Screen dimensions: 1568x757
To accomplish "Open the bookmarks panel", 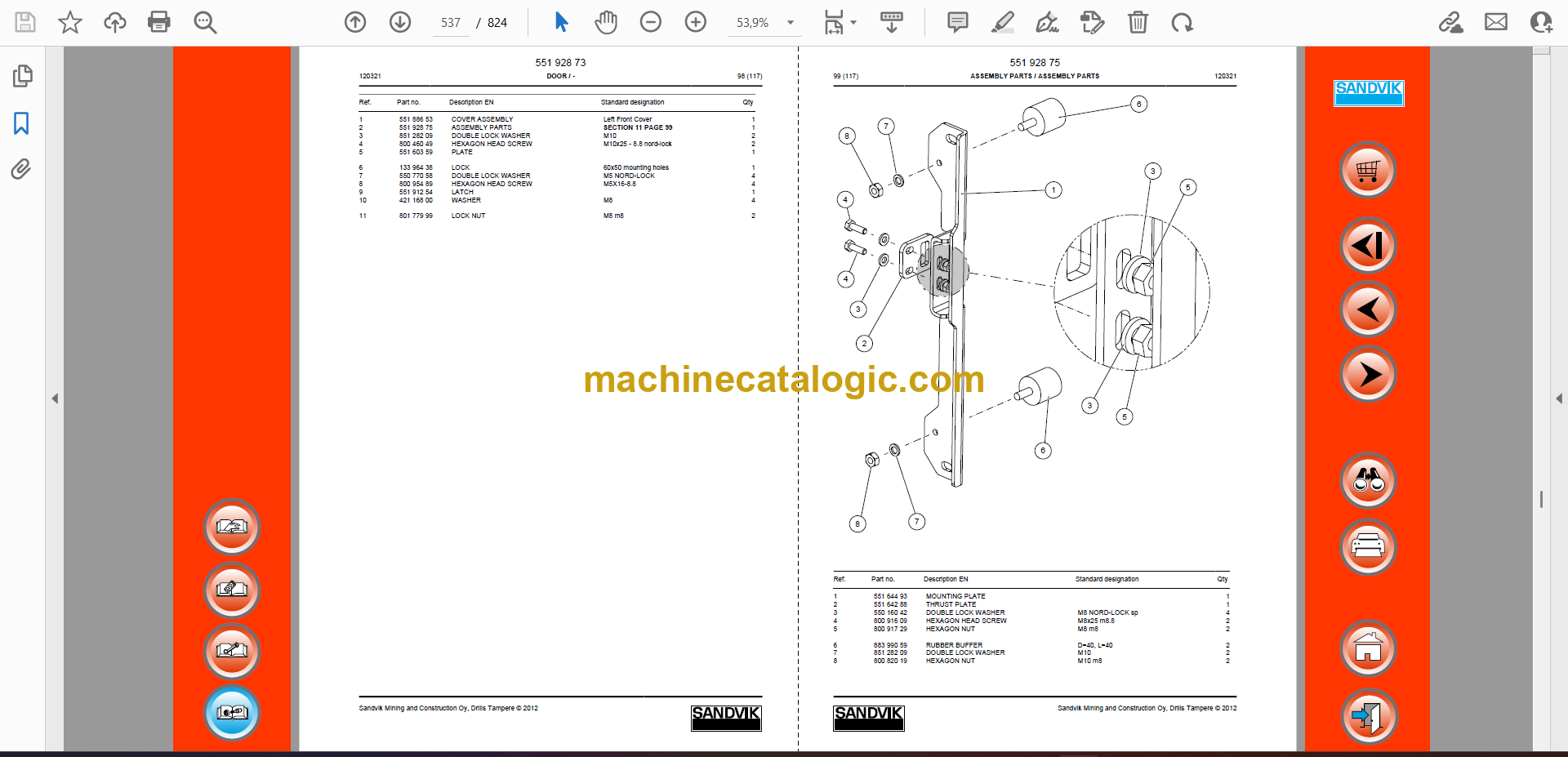I will [21, 123].
